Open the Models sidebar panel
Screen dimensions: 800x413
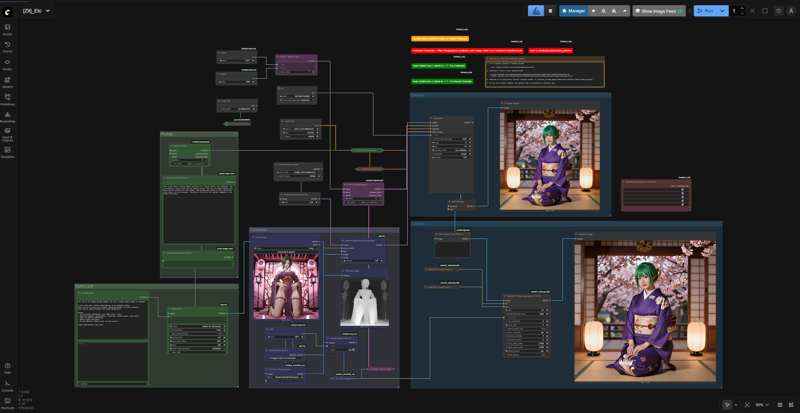tap(7, 81)
